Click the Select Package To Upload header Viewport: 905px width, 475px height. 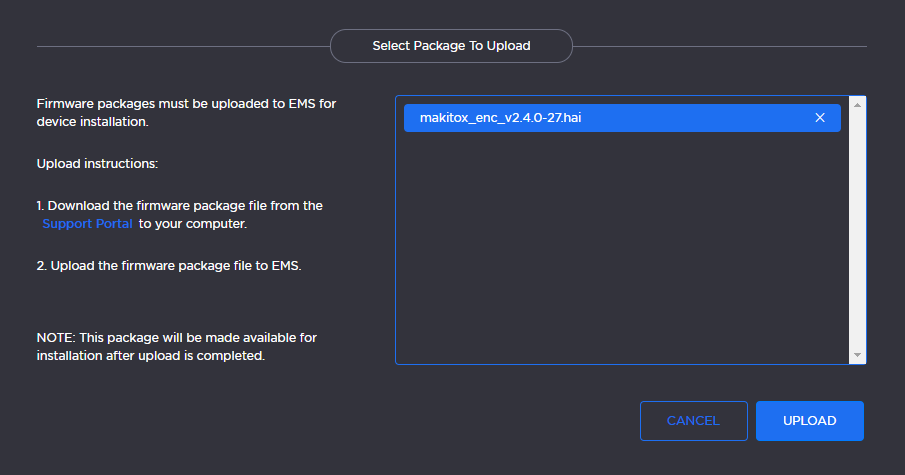[451, 46]
